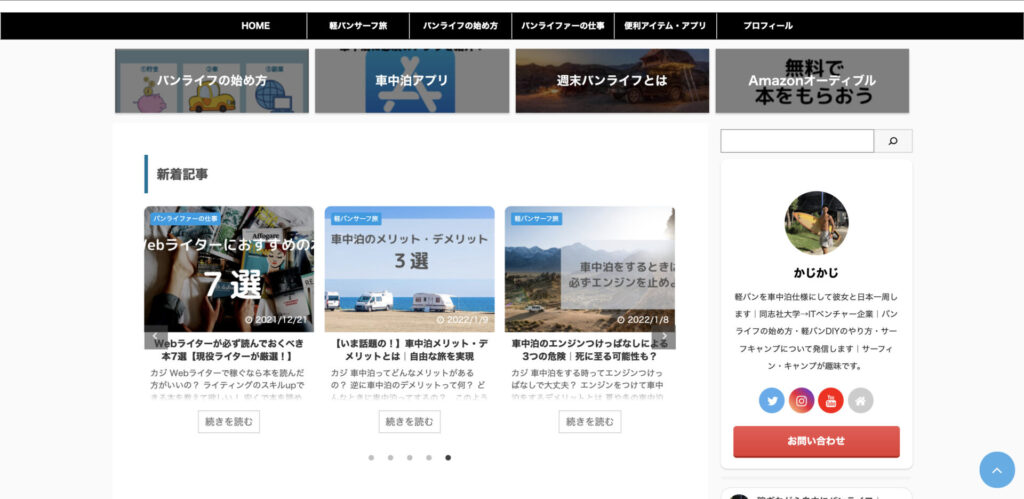Viewport: 1024px width, 499px height.
Task: Open the 車中泊をするときに必ずエンジンを止め thumbnail
Action: point(590,269)
